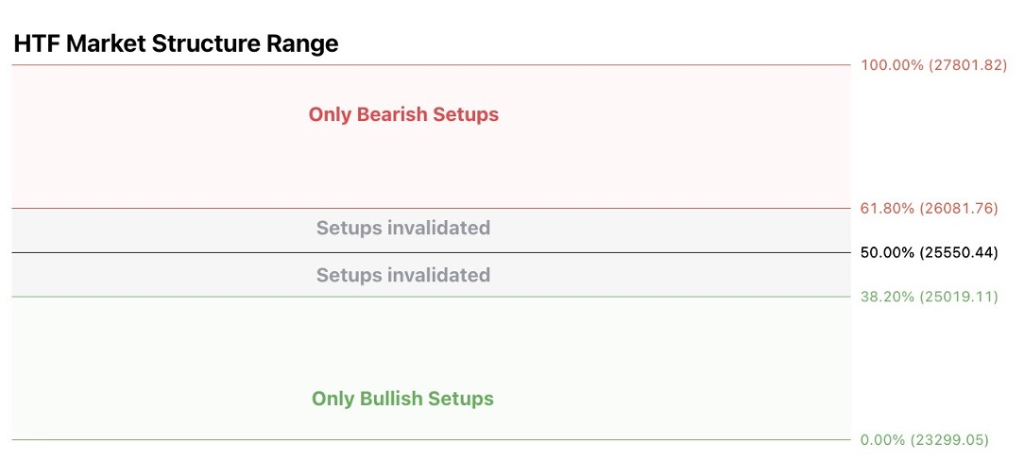Click the pink shaded bearish zone background
This screenshot has width=1024, height=470.
pyautogui.click(x=650, y=160)
